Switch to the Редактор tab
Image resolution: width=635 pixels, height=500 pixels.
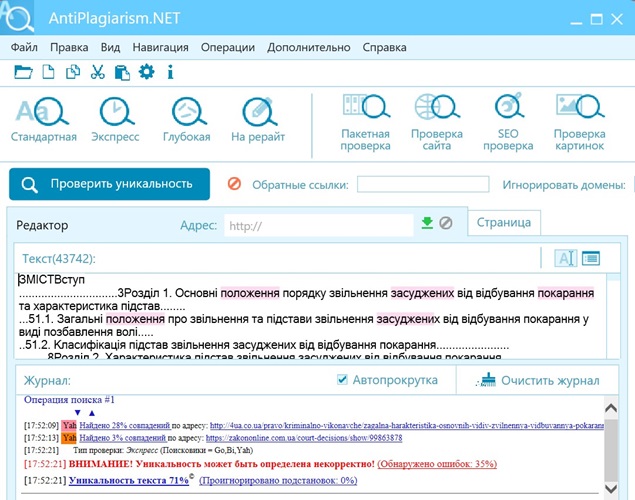tap(42, 225)
